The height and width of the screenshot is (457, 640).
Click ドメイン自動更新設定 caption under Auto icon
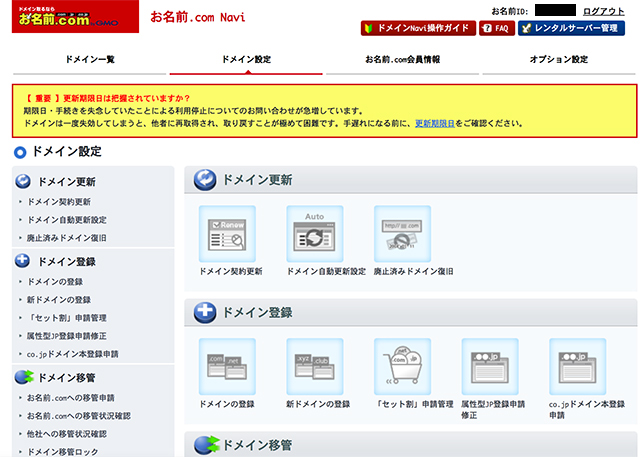(x=326, y=271)
